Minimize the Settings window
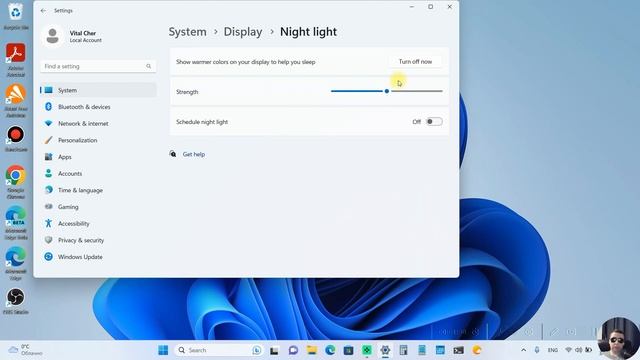This screenshot has height=360, width=640. click(411, 7)
